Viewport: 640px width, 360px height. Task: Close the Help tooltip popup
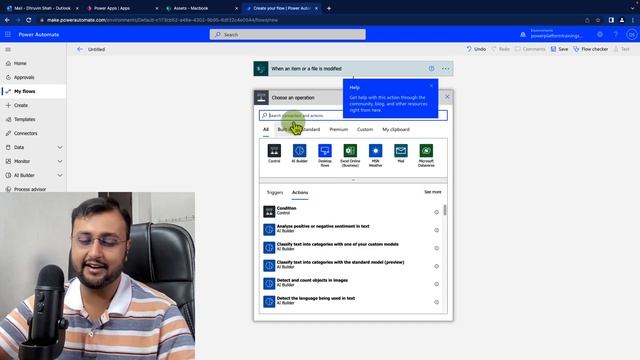point(431,86)
